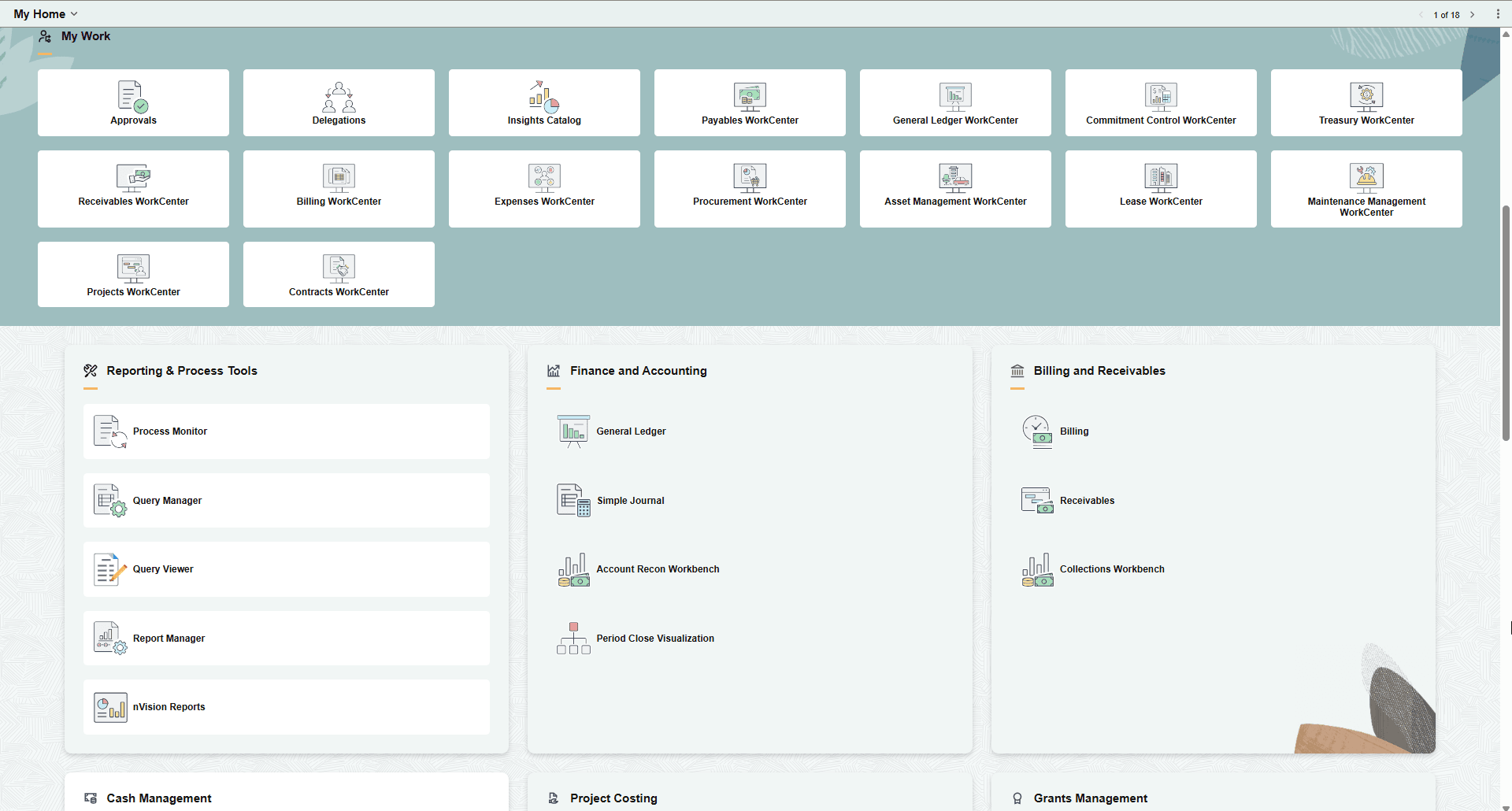This screenshot has width=1512, height=811.
Task: Click the Query Viewer icon
Action: [x=110, y=569]
